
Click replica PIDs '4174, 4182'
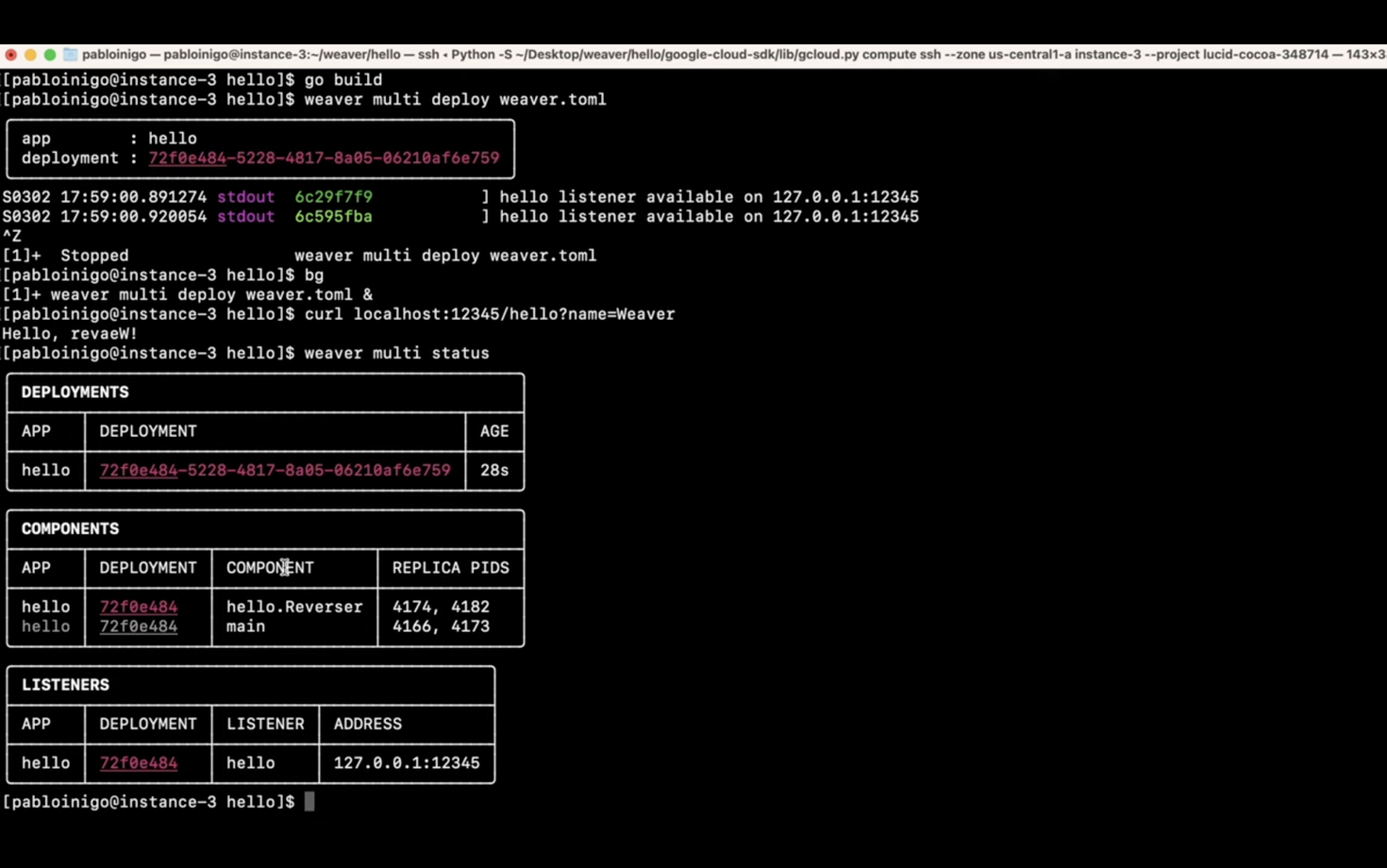click(441, 607)
